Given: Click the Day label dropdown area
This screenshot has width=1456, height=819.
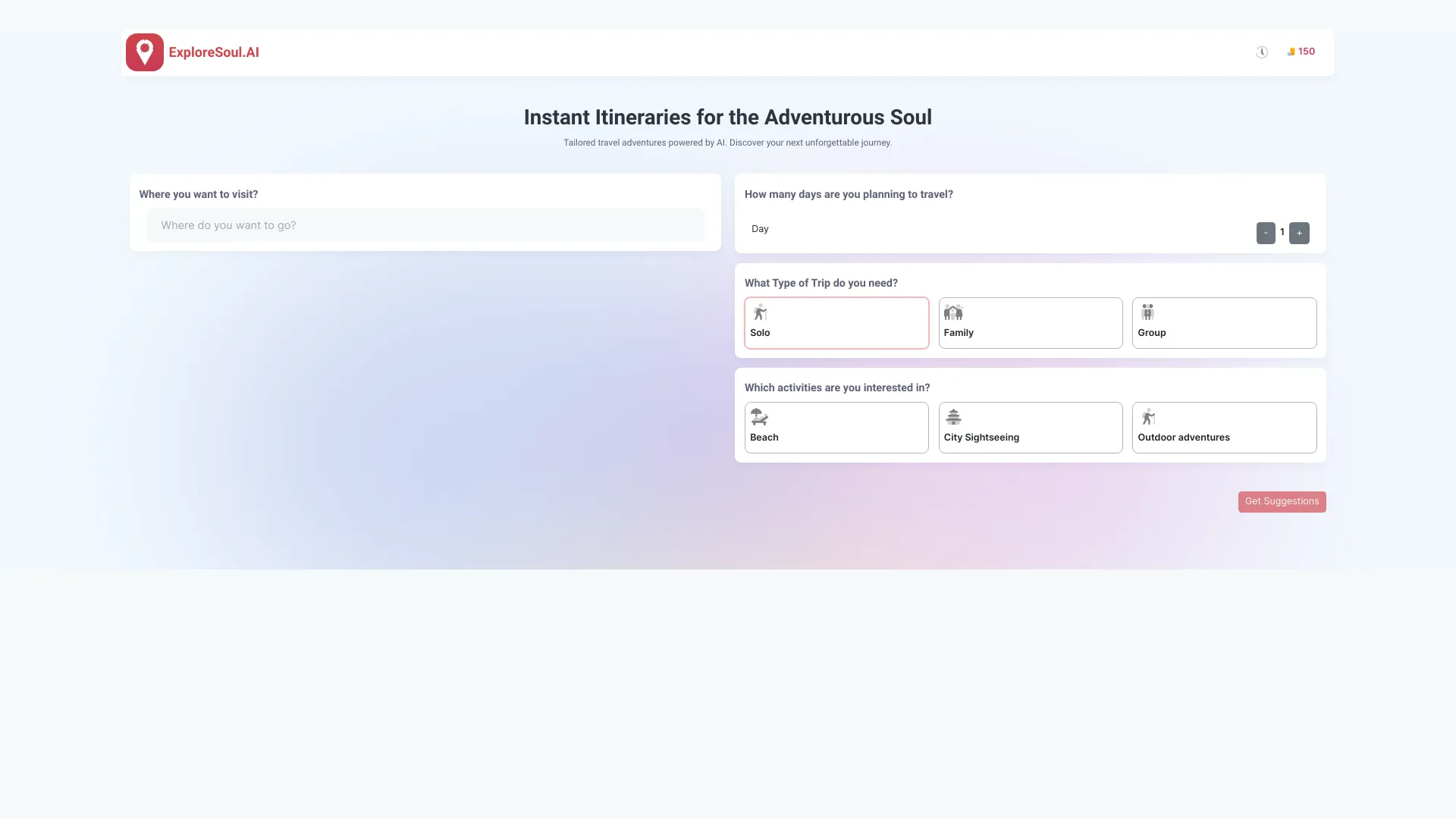Looking at the screenshot, I should coord(760,229).
